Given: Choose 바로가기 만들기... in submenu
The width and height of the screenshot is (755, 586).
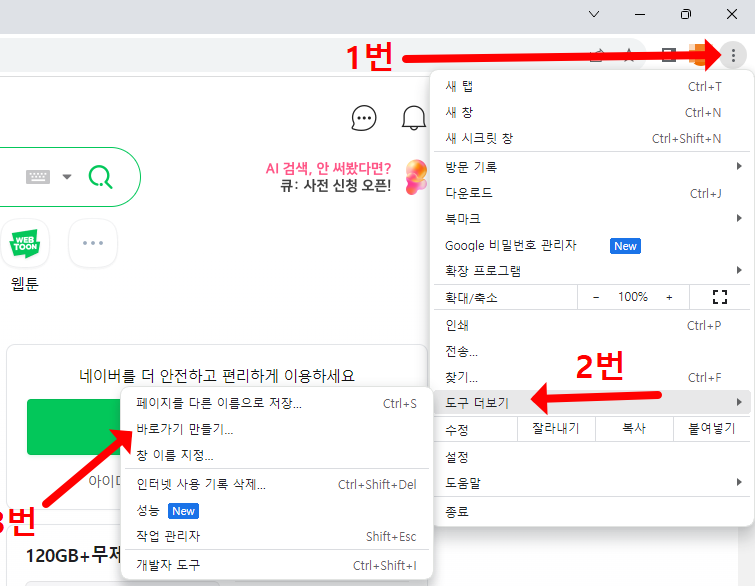Looking at the screenshot, I should coord(276,429).
